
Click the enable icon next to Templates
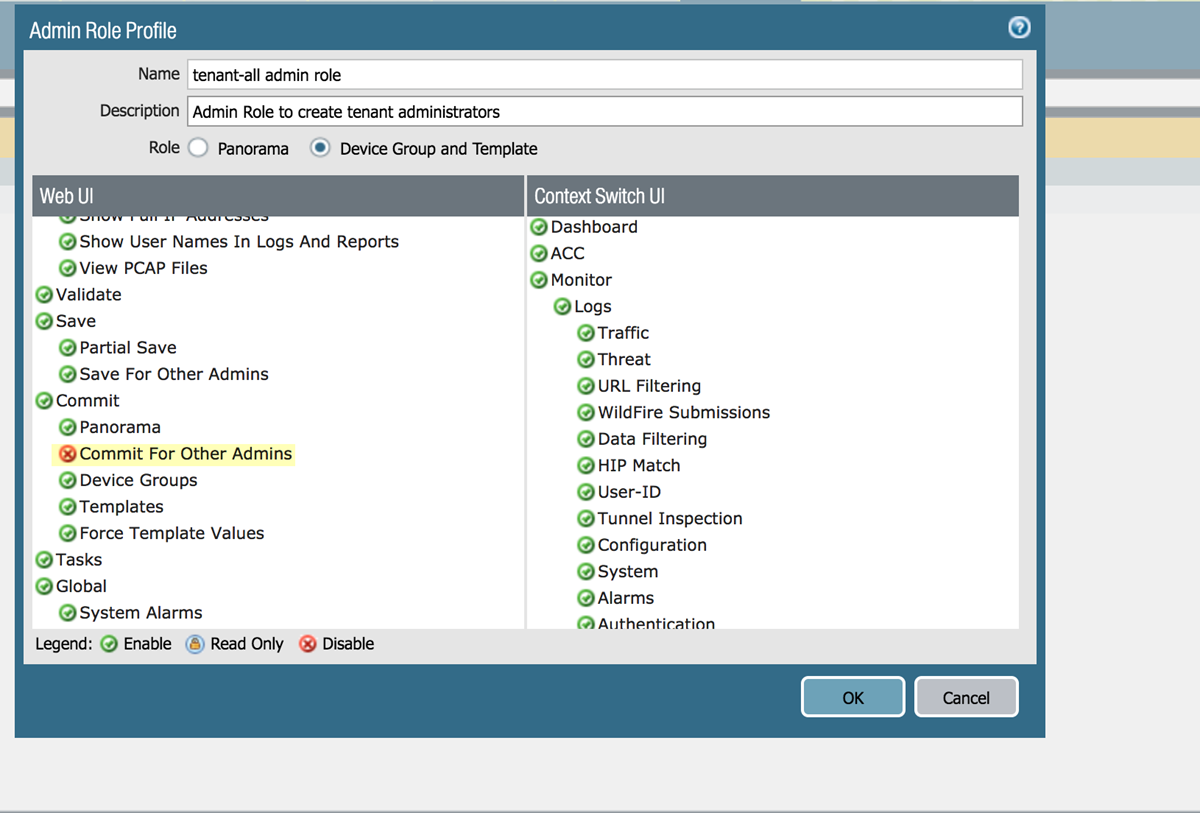coord(68,507)
